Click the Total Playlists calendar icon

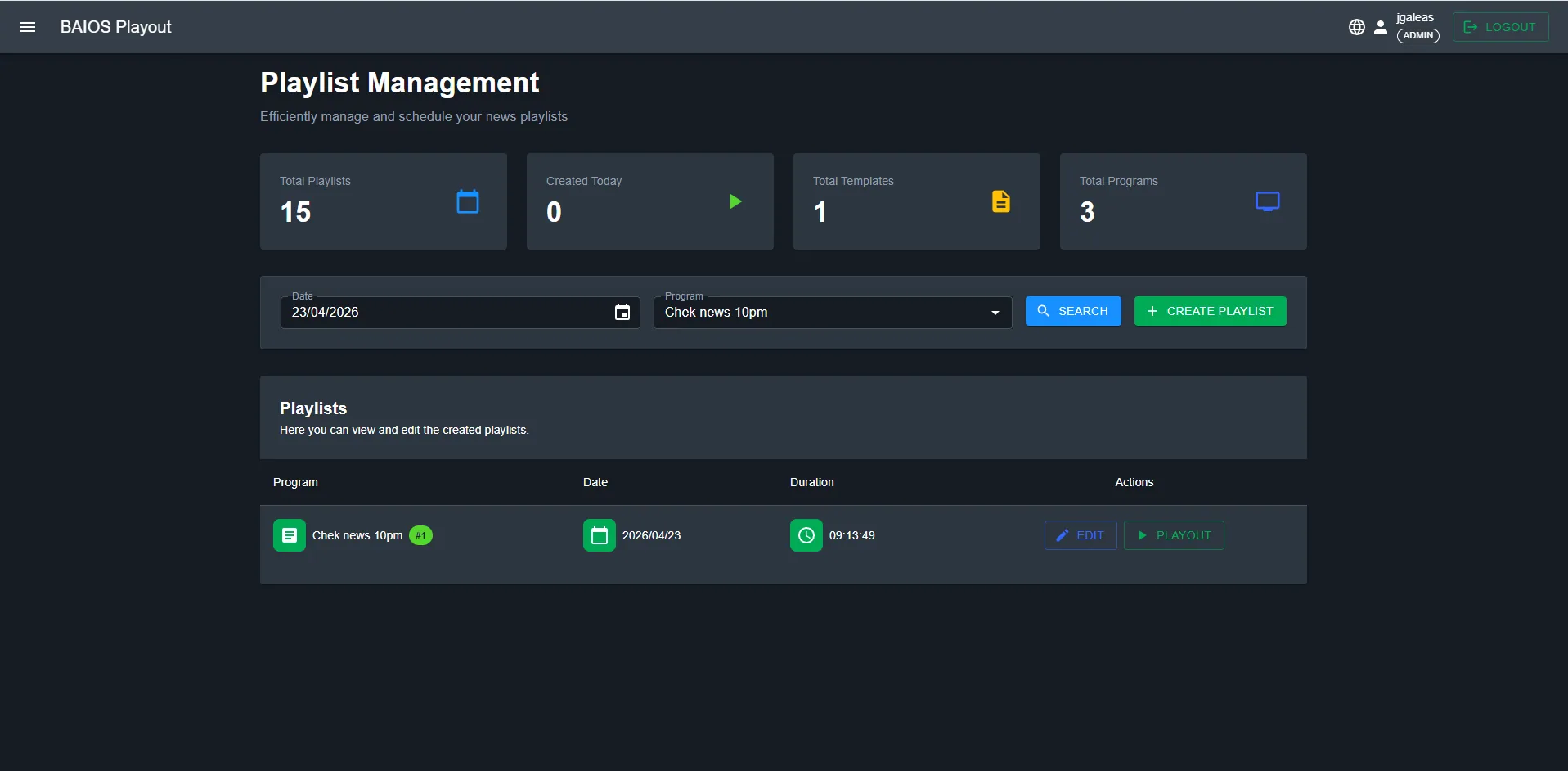468,201
